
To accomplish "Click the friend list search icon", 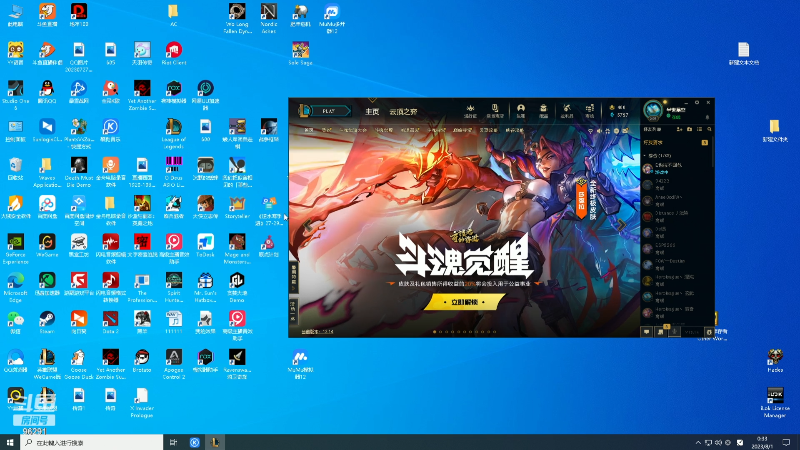I will pyautogui.click(x=709, y=130).
